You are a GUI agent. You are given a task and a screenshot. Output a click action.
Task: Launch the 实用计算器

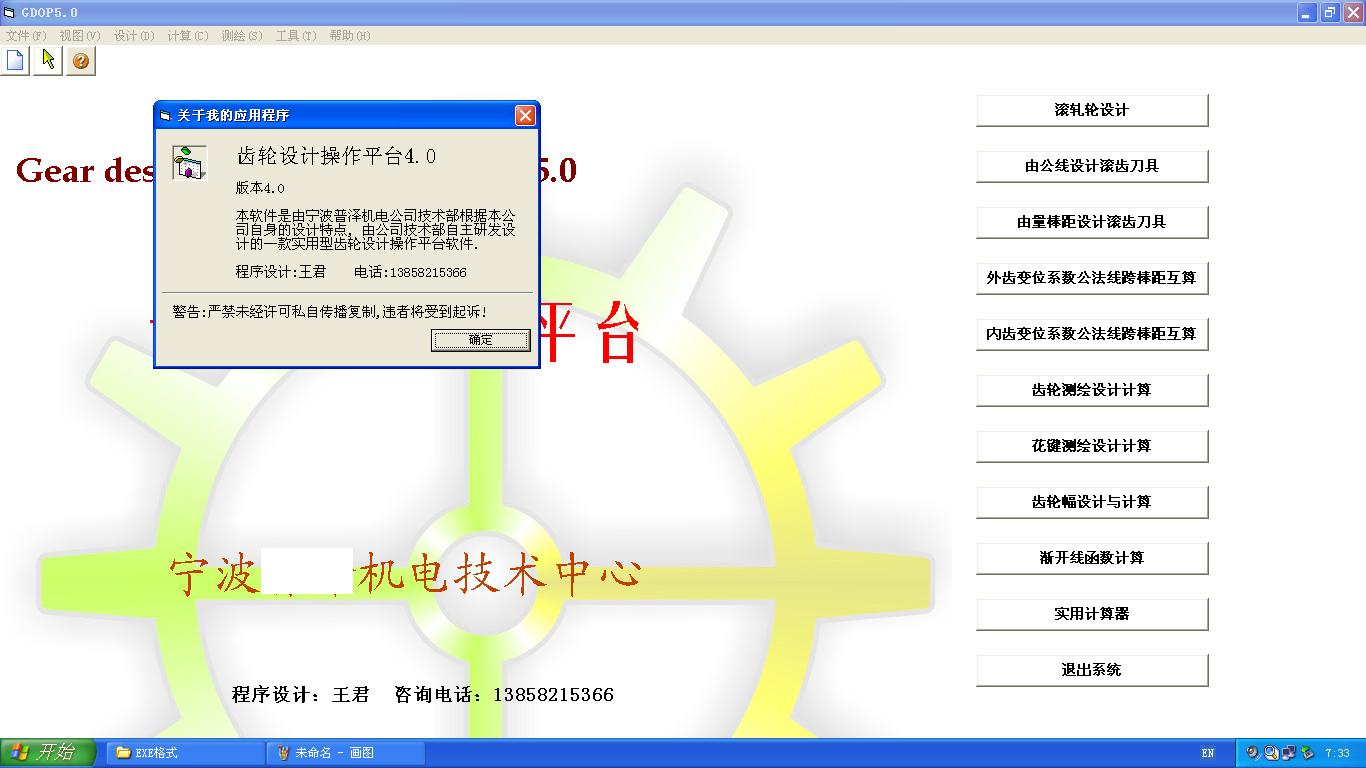coord(1092,614)
